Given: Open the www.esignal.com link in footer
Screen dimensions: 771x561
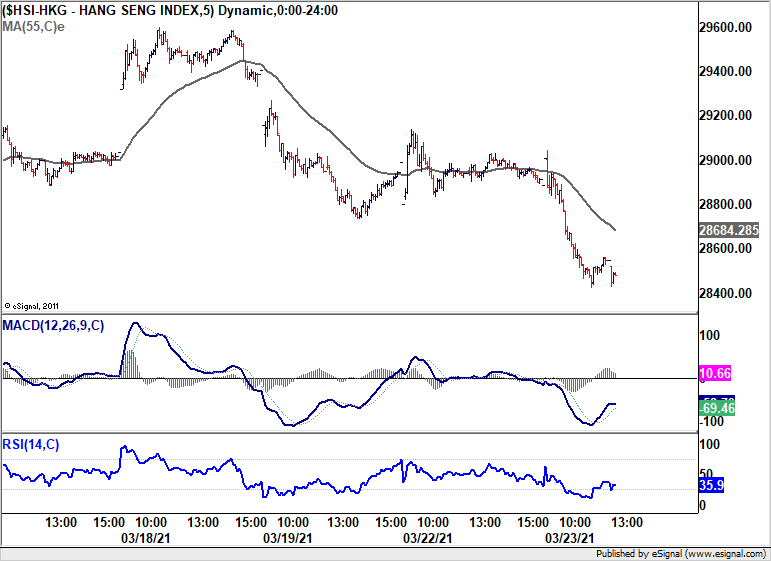Looking at the screenshot, I should (725, 553).
